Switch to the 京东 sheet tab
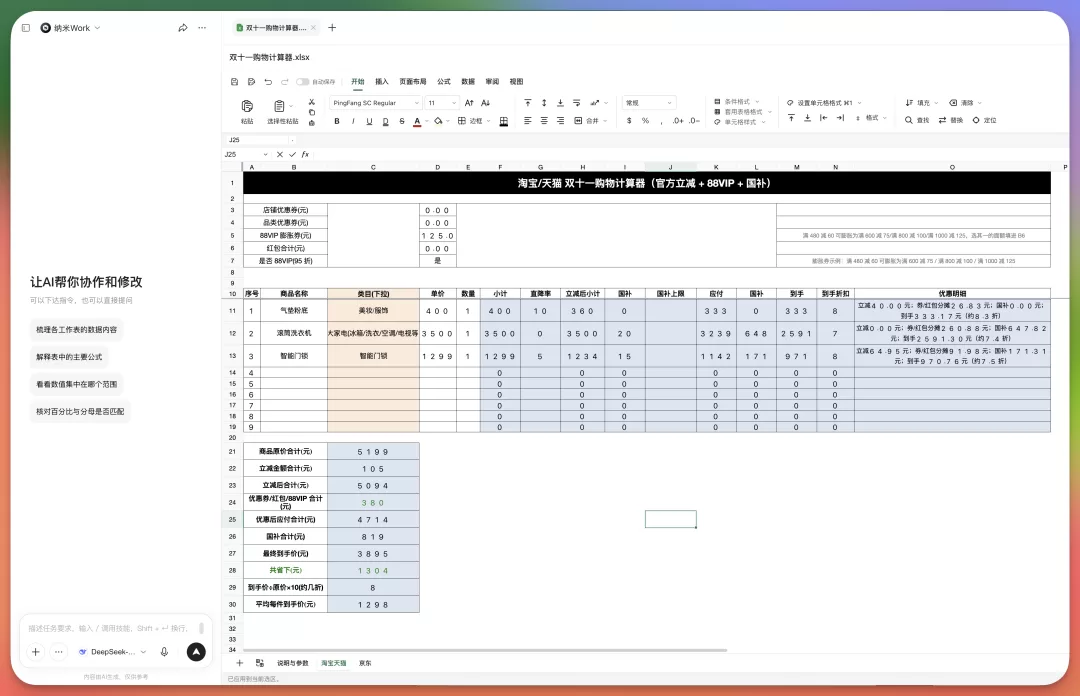Image resolution: width=1080 pixels, height=696 pixels. point(365,663)
